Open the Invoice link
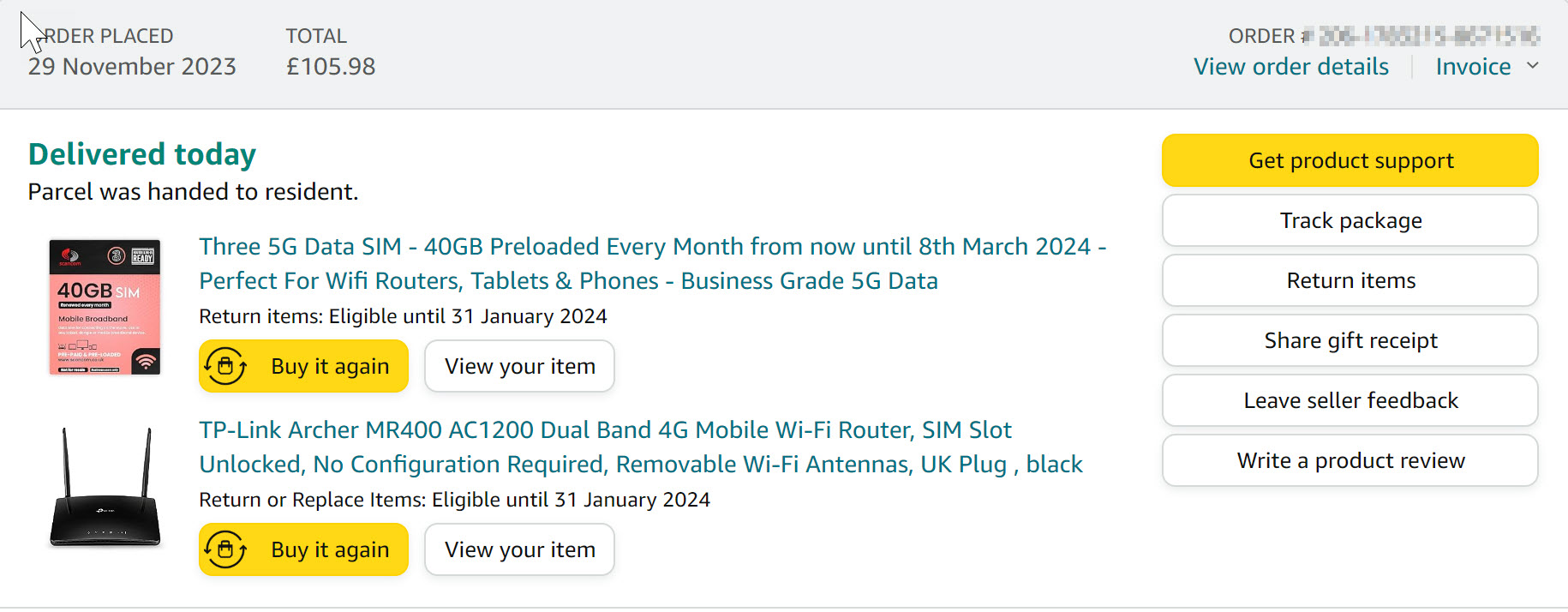Image resolution: width=1568 pixels, height=612 pixels. 1473,67
